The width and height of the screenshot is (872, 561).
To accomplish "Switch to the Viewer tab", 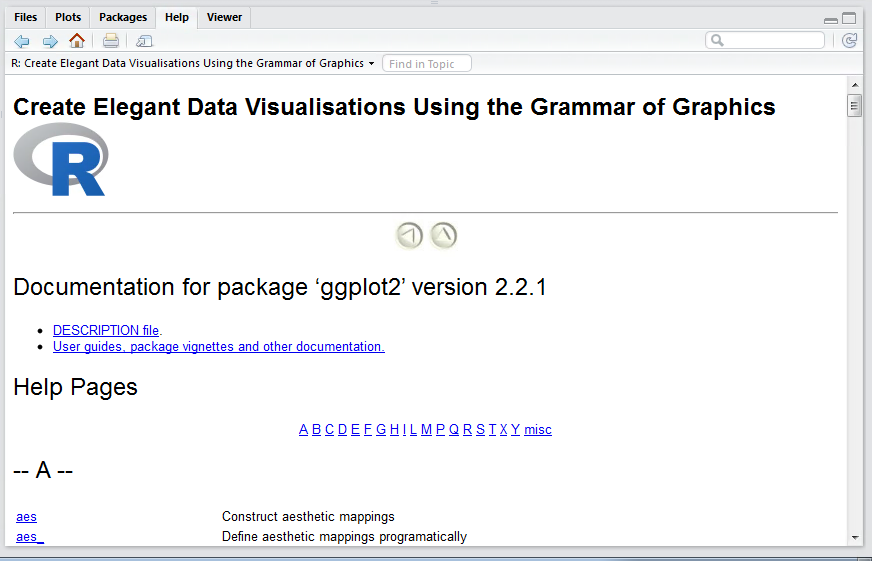I will click(224, 17).
